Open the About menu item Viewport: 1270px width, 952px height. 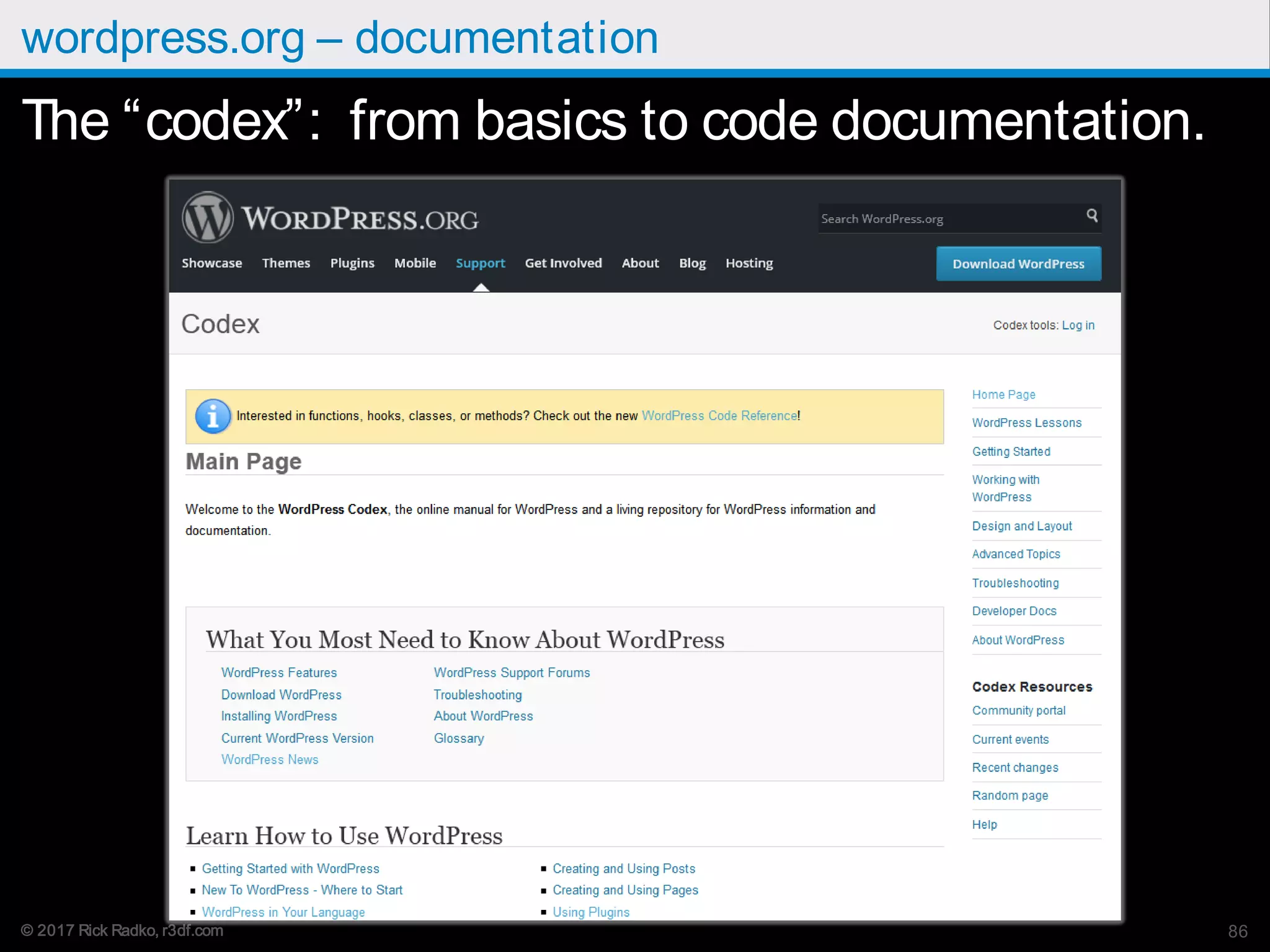641,263
